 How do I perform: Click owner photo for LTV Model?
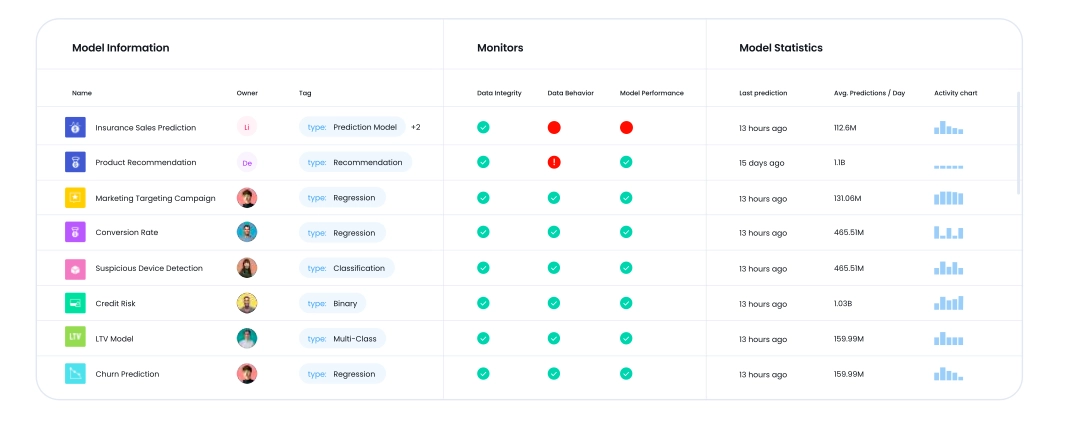coord(247,338)
